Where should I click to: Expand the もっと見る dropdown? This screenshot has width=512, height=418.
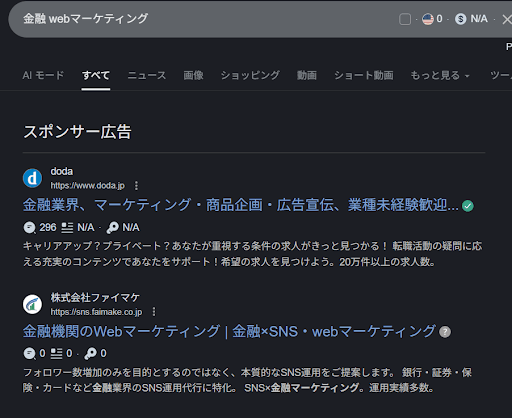(440, 75)
